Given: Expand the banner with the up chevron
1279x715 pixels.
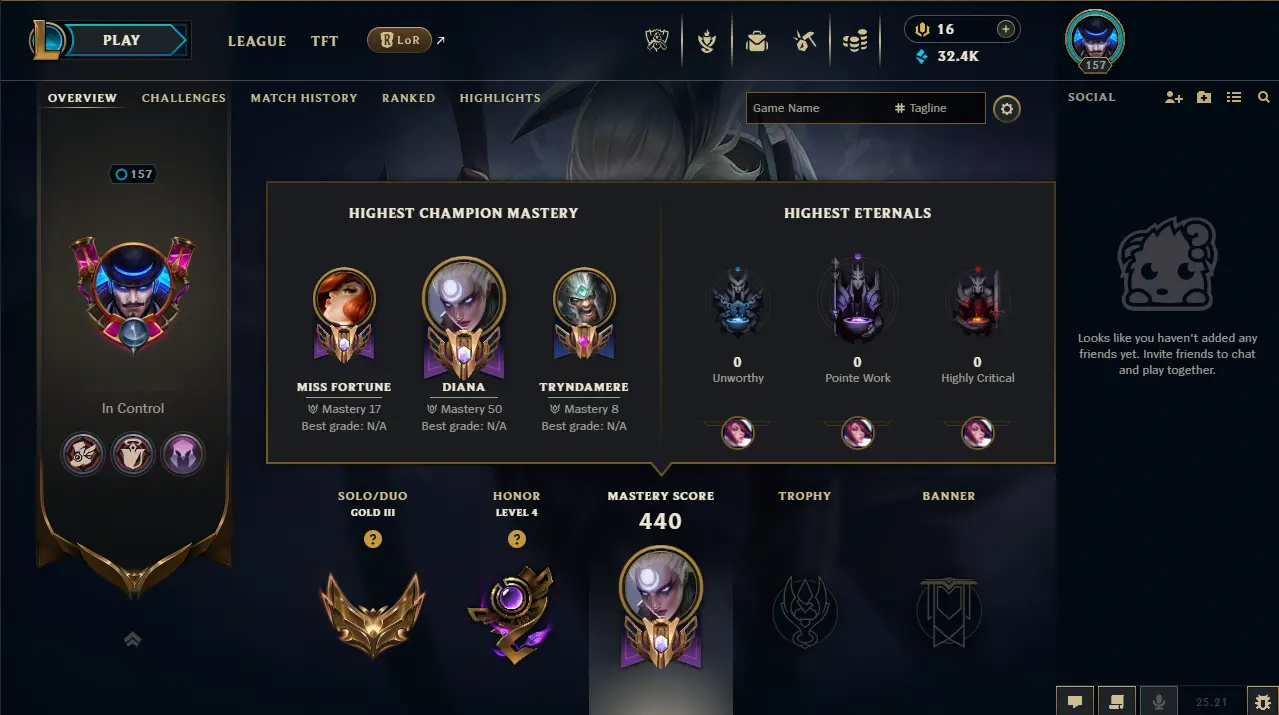Looking at the screenshot, I should coord(133,639).
